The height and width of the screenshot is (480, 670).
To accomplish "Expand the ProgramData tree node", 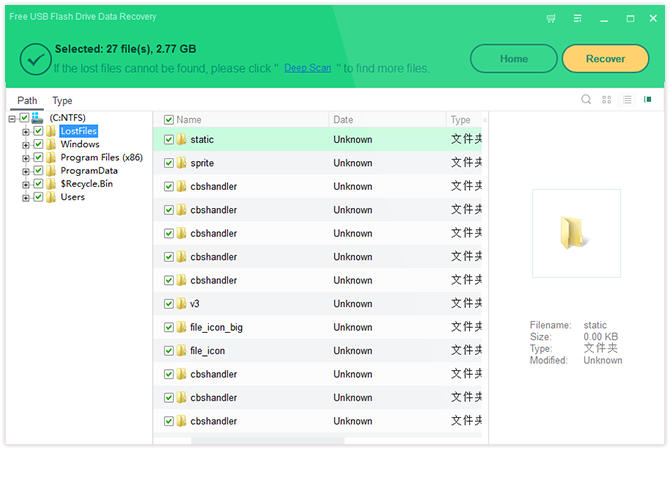I will point(26,171).
